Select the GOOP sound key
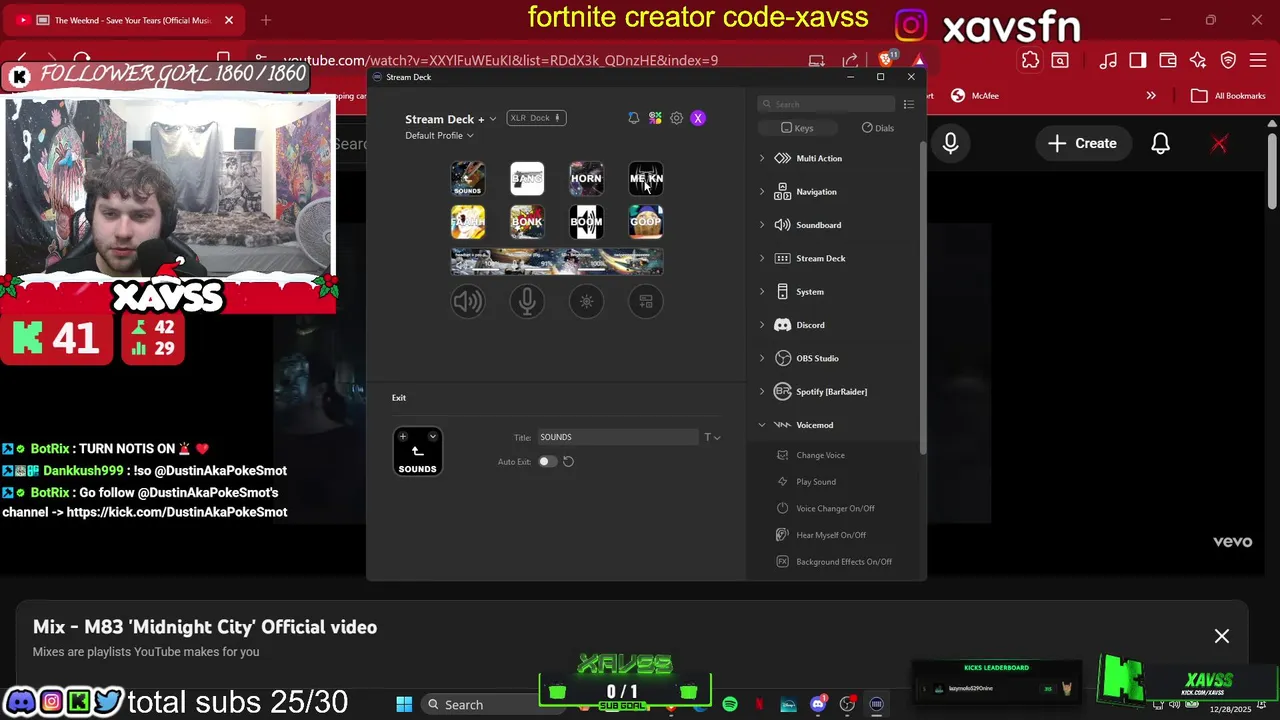Screen dimensions: 1280x720 click(x=646, y=222)
